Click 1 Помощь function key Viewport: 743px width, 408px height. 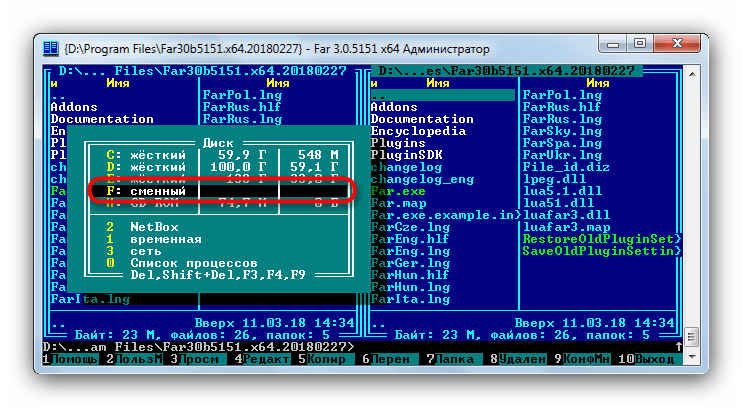tap(70, 359)
